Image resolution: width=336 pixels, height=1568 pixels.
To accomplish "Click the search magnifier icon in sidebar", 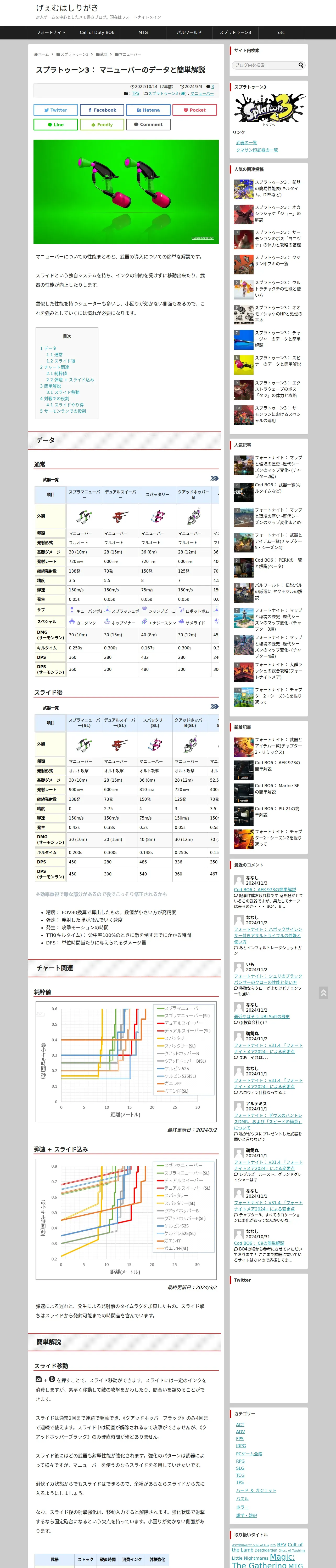I will coord(301,65).
